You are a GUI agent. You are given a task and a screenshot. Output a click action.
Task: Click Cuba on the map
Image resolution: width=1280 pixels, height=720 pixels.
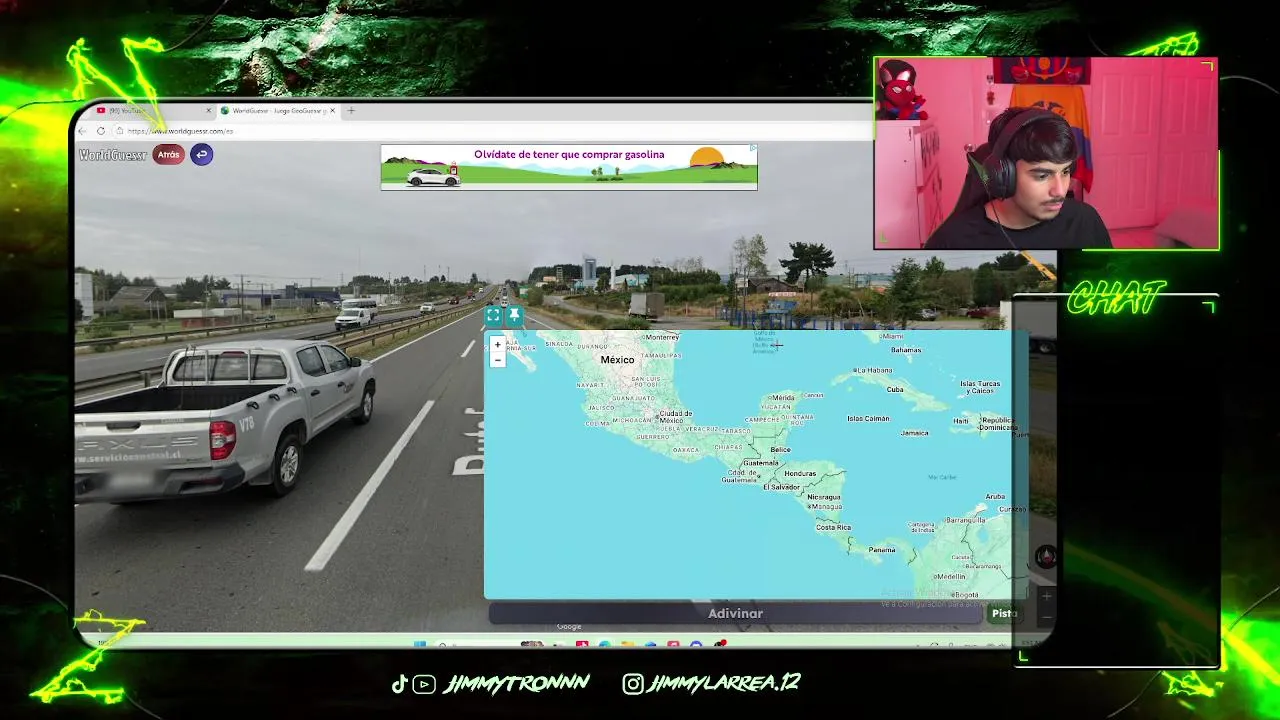895,389
